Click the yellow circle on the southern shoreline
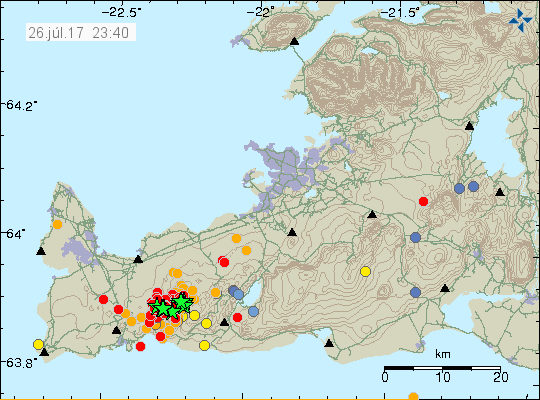The height and width of the screenshot is (400, 540). click(x=205, y=345)
